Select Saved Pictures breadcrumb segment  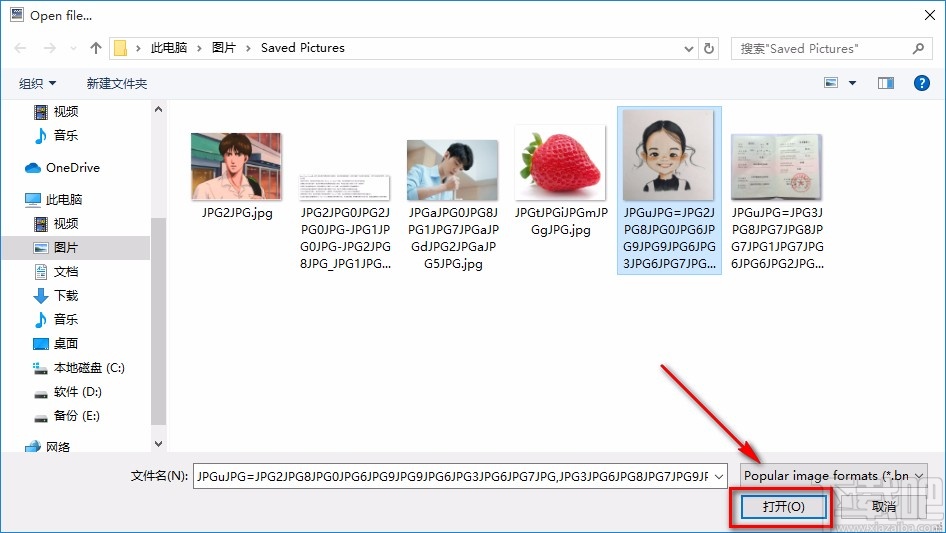(x=302, y=48)
